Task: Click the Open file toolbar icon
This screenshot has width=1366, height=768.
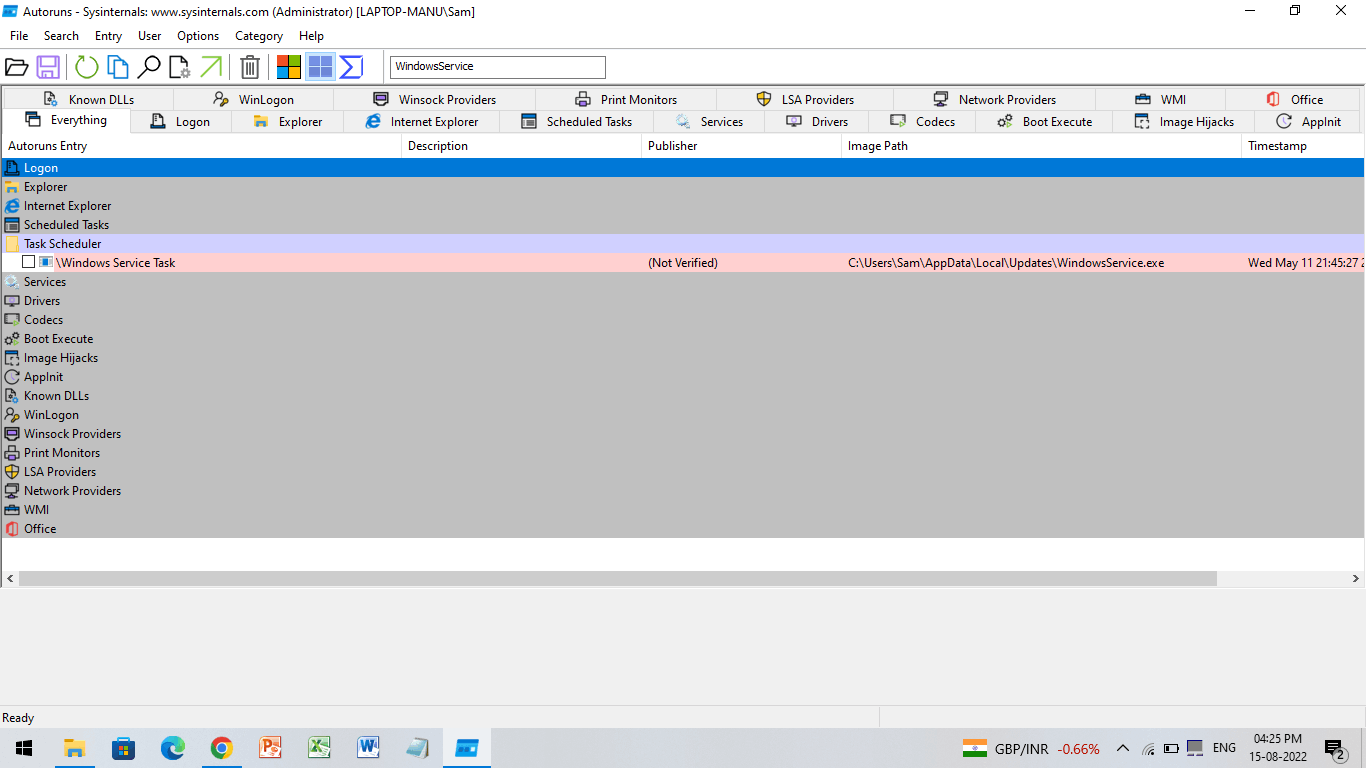Action: 16,67
